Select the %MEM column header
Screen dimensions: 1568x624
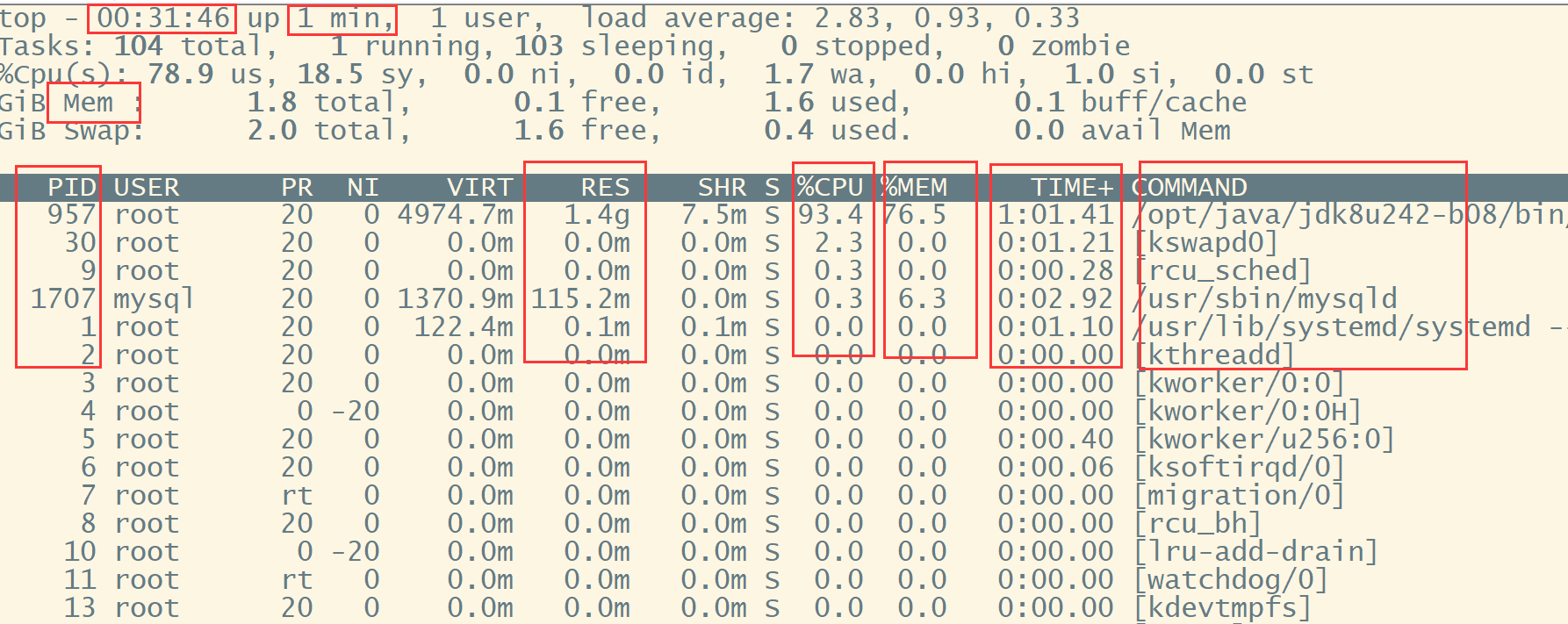tap(914, 187)
